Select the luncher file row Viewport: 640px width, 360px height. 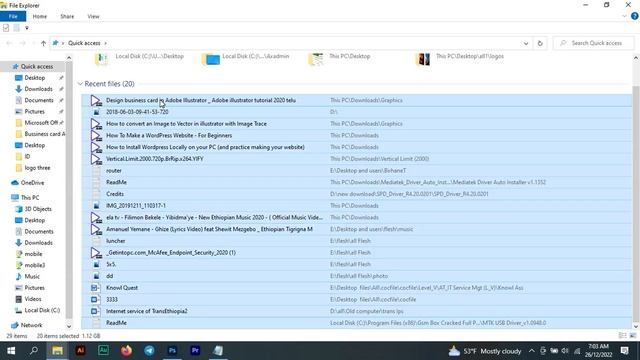tap(356, 241)
